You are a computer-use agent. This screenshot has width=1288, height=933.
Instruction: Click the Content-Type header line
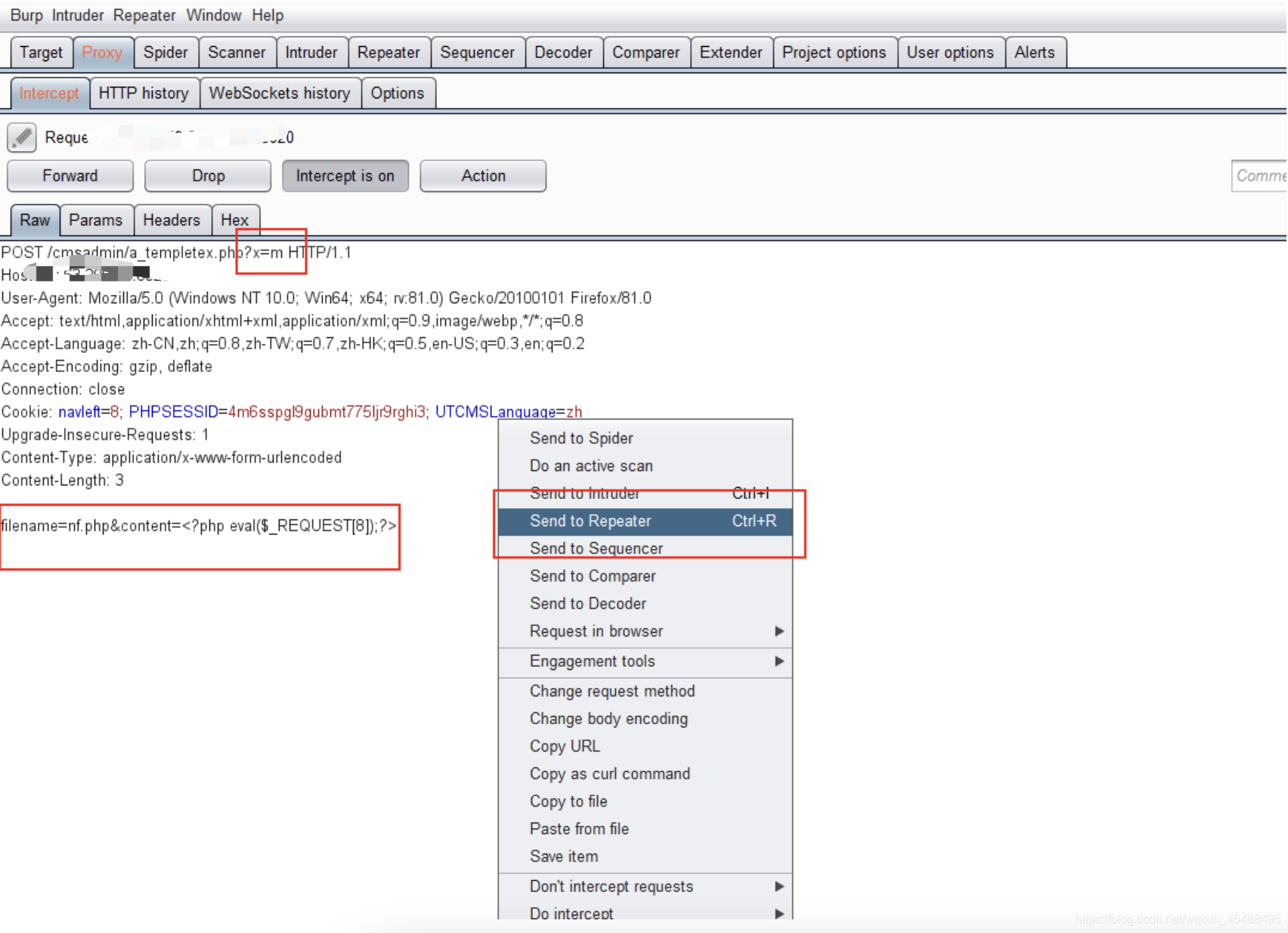click(x=172, y=457)
